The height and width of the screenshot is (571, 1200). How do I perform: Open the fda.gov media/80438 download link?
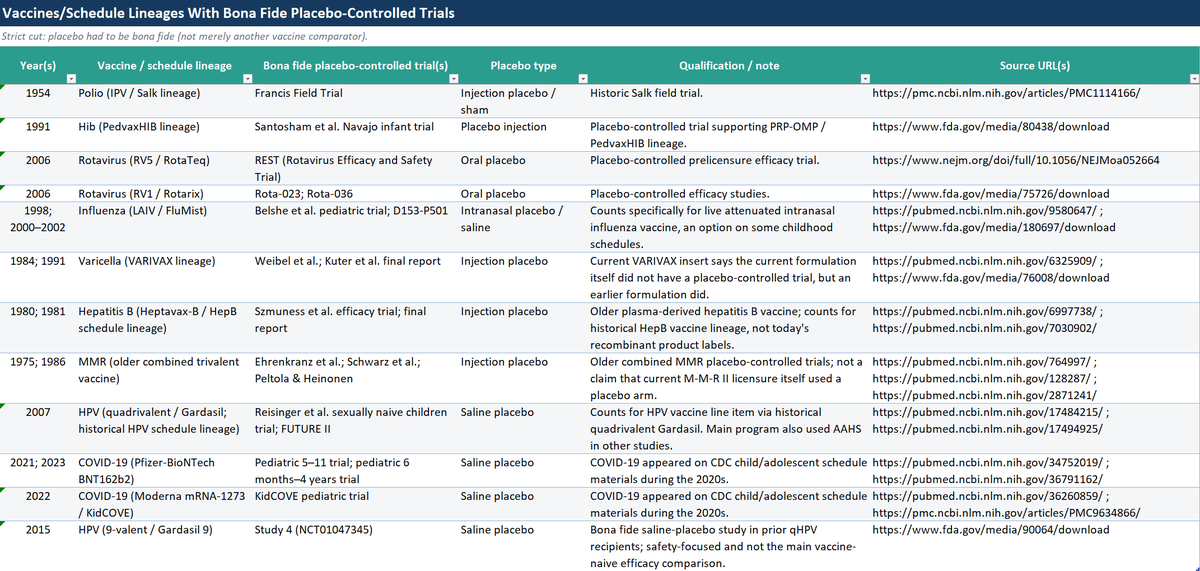coord(990,127)
